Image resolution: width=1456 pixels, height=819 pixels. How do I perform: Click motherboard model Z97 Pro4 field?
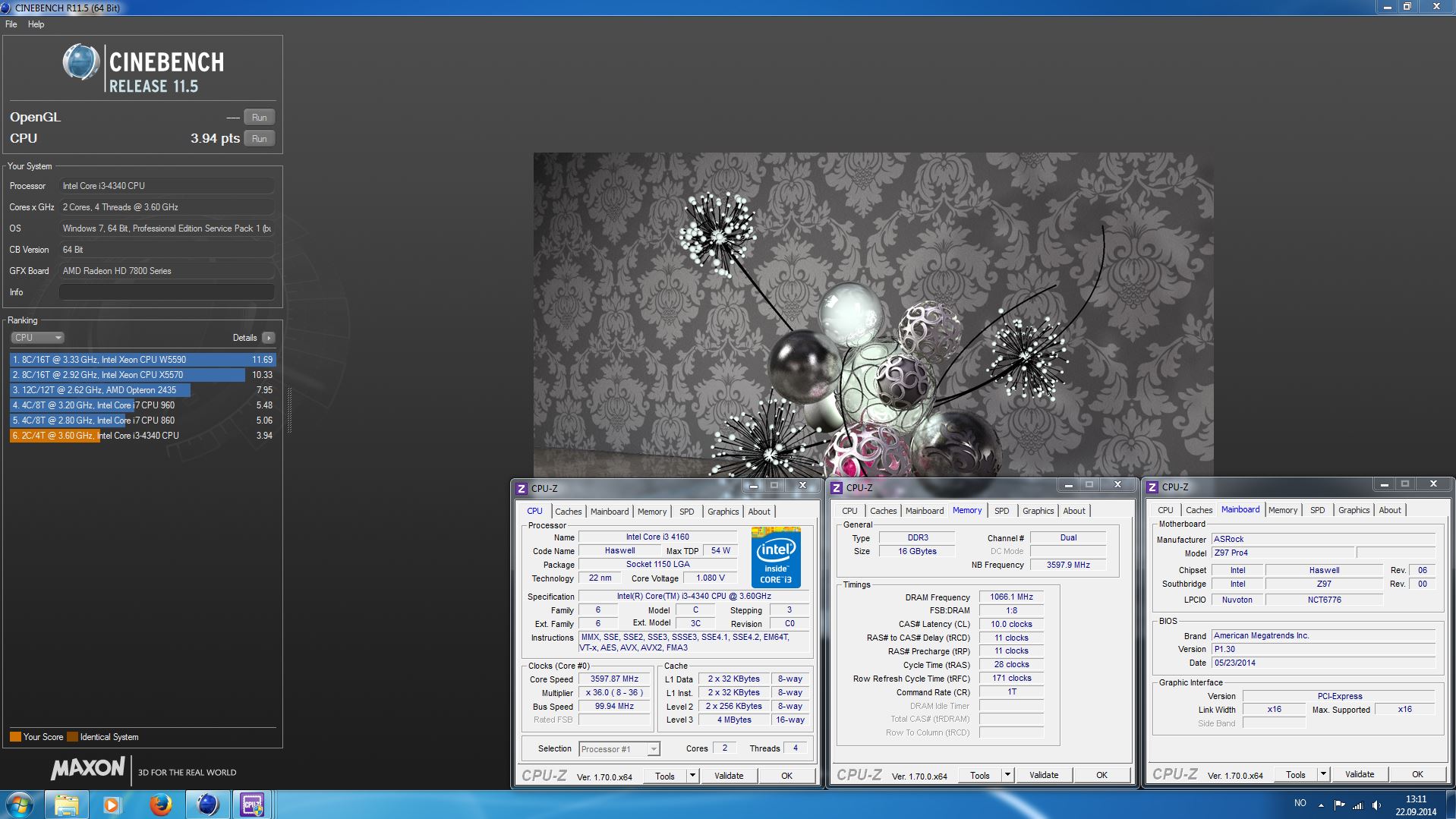pos(1282,553)
